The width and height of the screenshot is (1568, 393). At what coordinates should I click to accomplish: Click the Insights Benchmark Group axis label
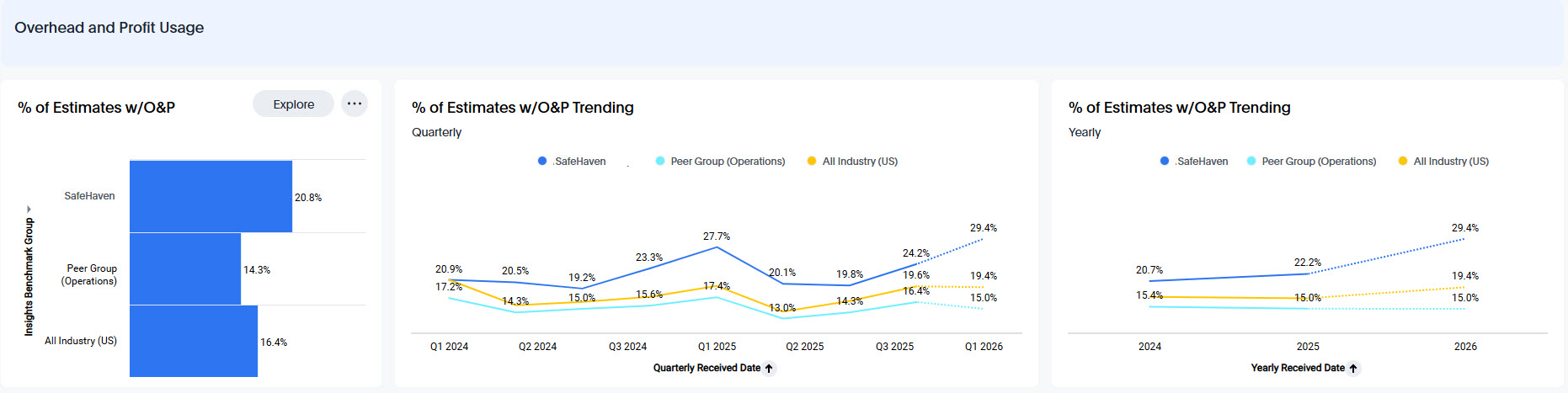(29, 277)
